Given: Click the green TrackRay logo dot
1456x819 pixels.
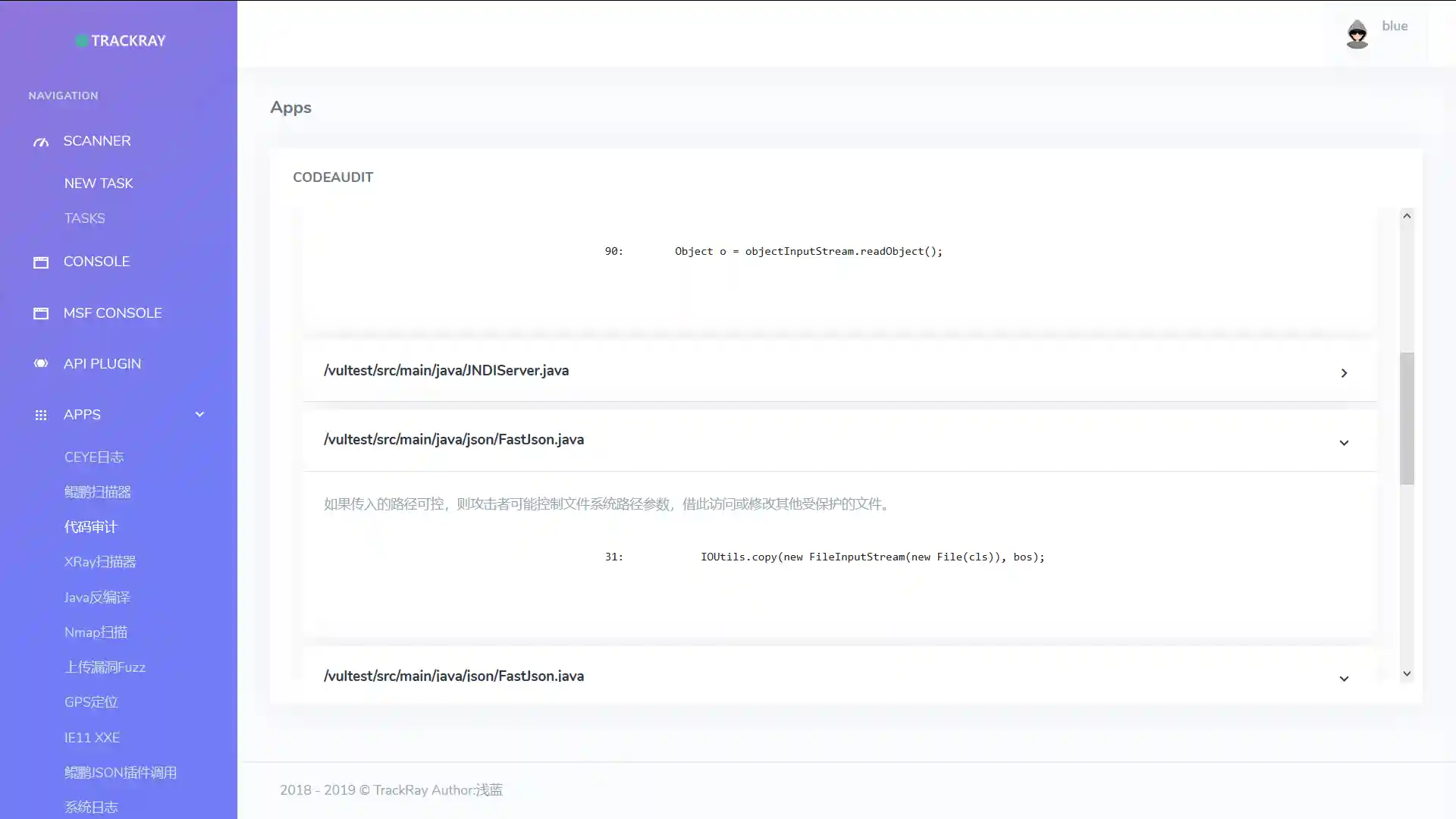Looking at the screenshot, I should coord(82,41).
